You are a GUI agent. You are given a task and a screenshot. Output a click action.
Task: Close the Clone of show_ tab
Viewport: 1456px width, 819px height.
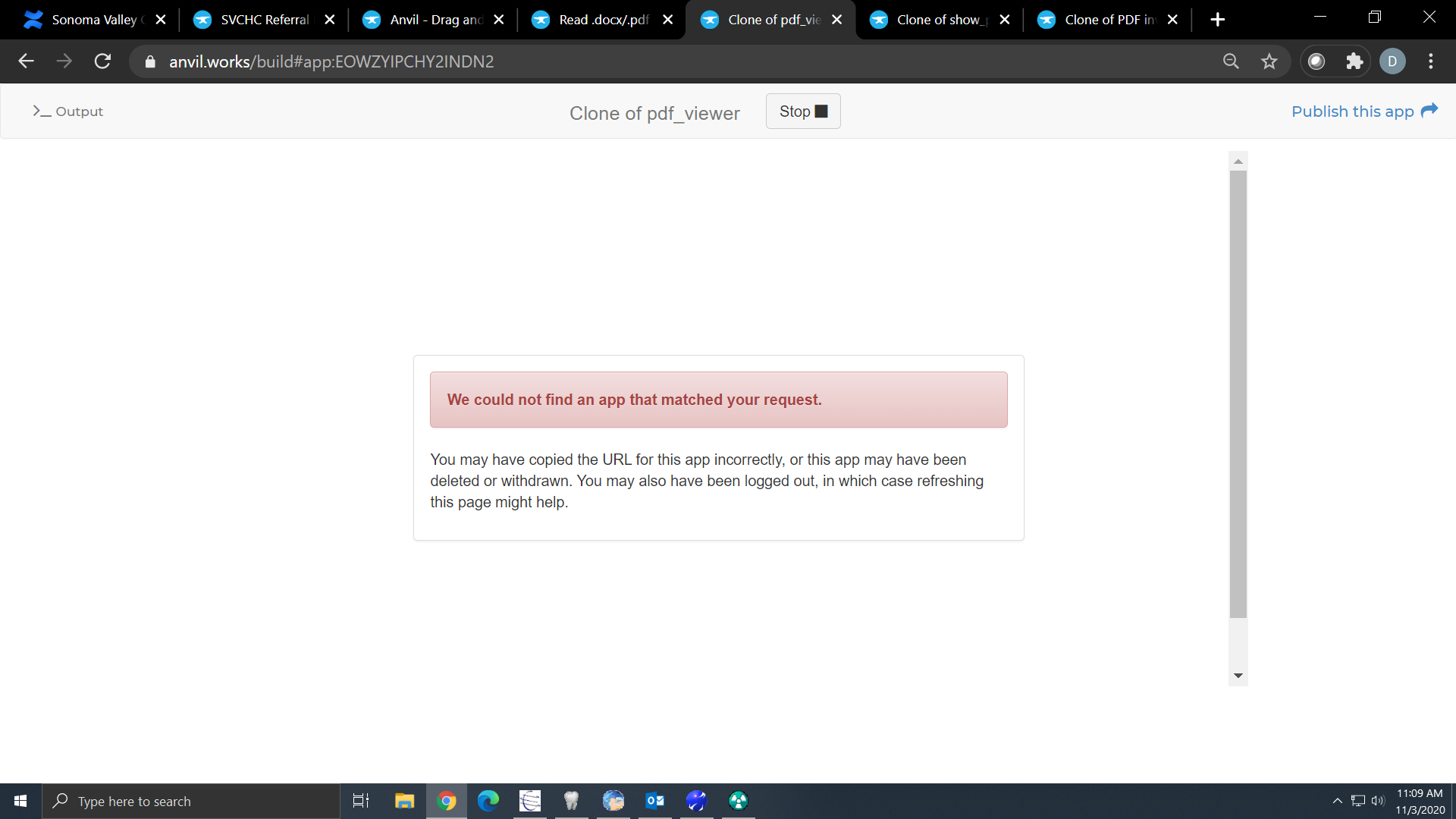coord(1005,20)
